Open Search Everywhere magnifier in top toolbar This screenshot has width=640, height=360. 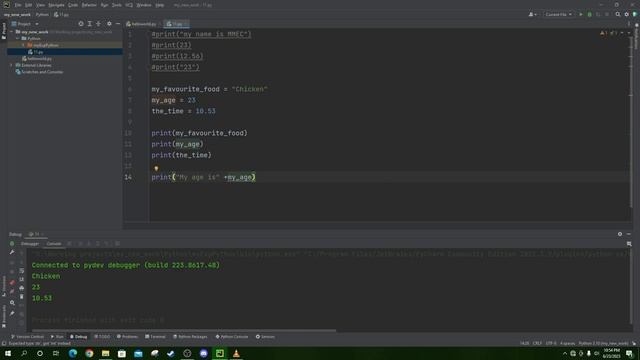coord(618,14)
